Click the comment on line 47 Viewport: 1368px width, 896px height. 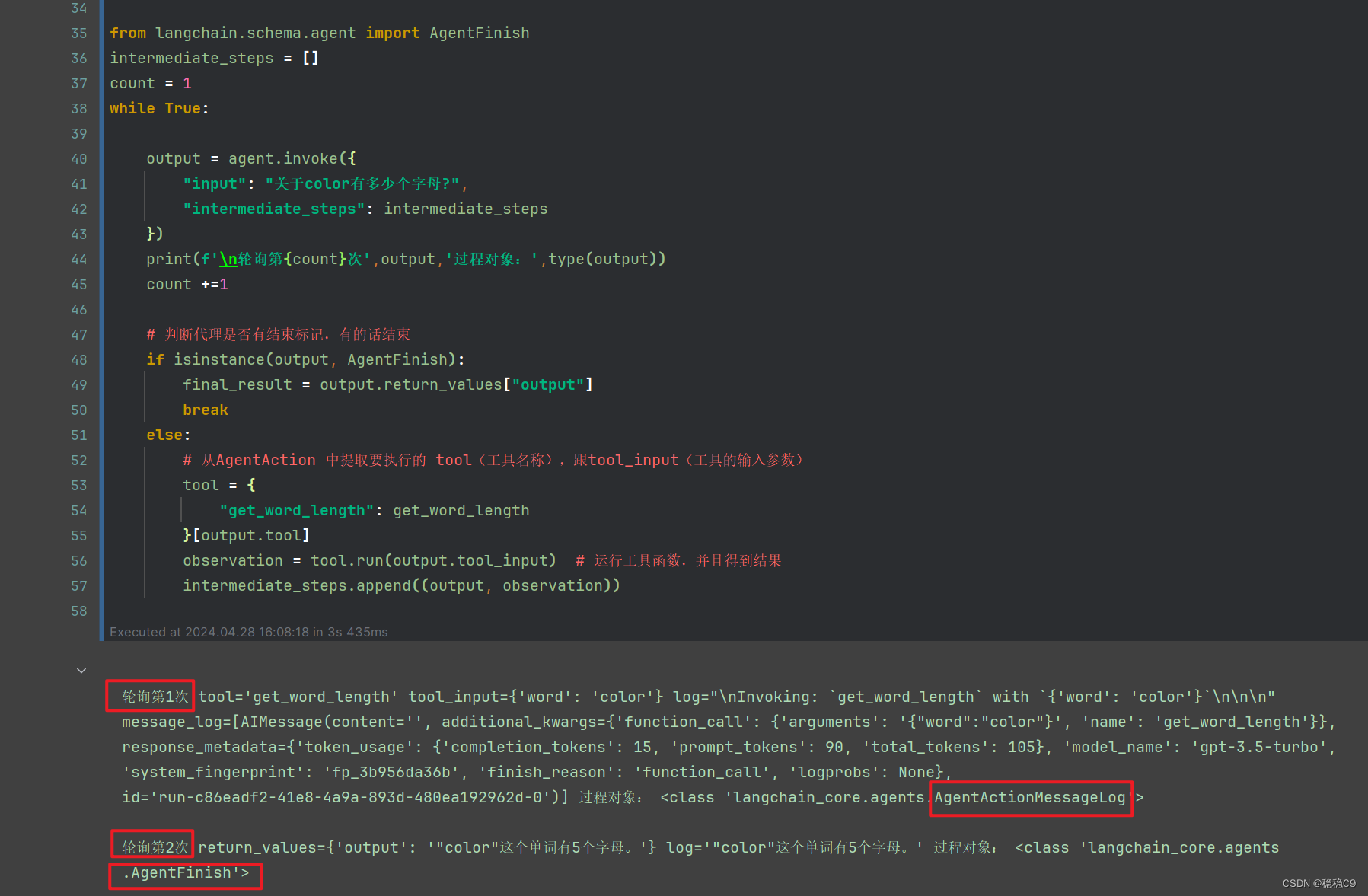(x=279, y=335)
